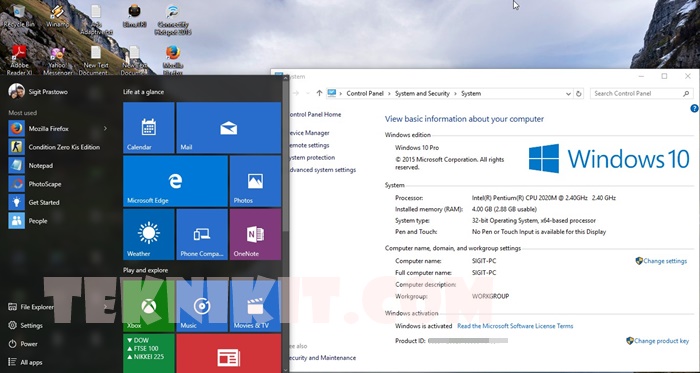Open the Phone Companion tile
This screenshot has width=700, height=373.
click(202, 234)
